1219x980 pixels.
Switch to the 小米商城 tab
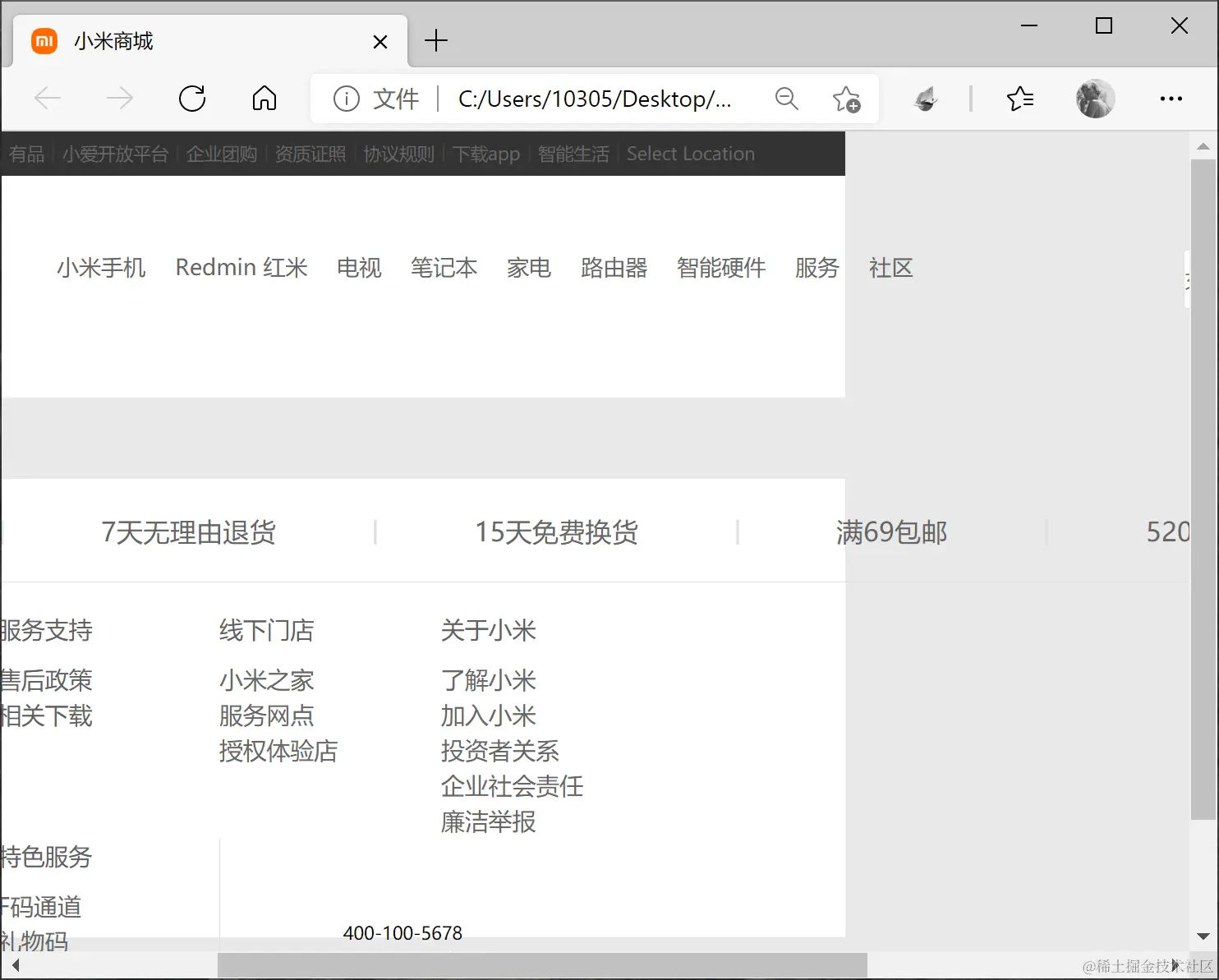113,40
